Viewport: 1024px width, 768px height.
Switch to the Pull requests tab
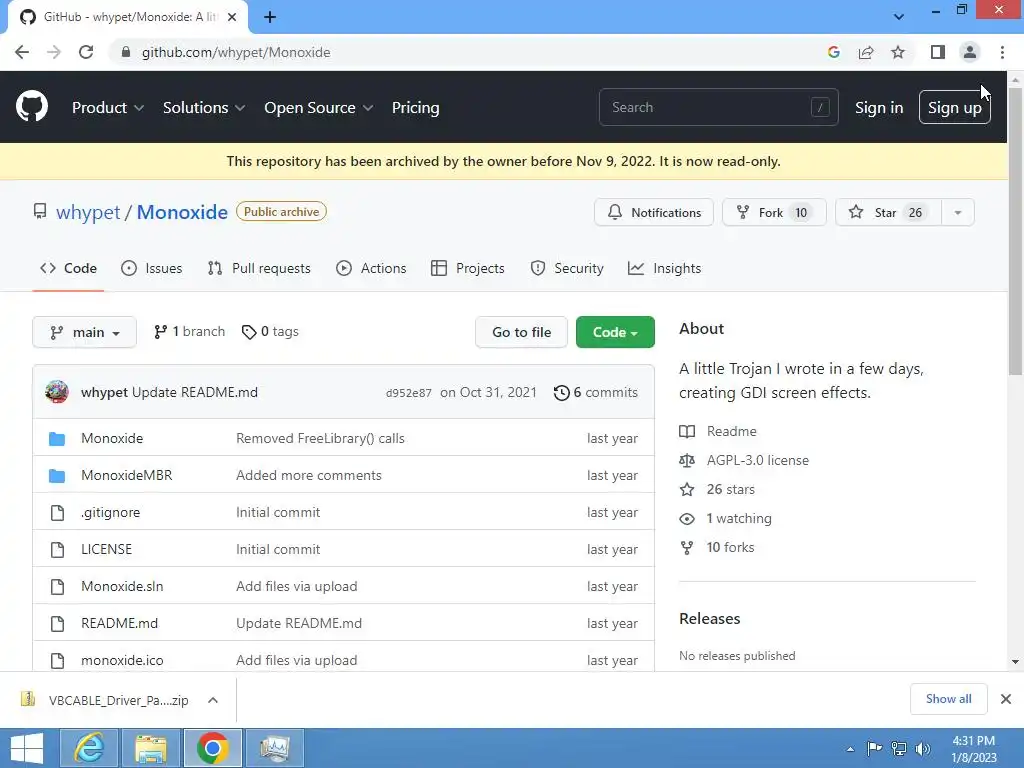[259, 268]
